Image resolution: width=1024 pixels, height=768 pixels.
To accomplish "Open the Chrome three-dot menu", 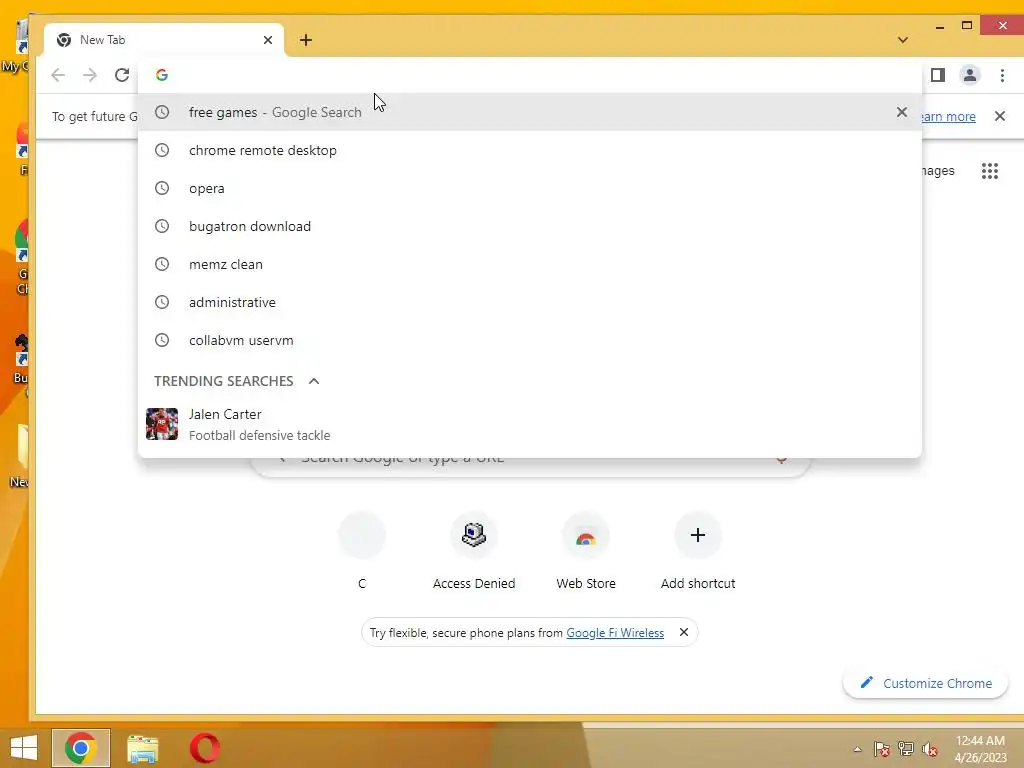I will pyautogui.click(x=1002, y=76).
